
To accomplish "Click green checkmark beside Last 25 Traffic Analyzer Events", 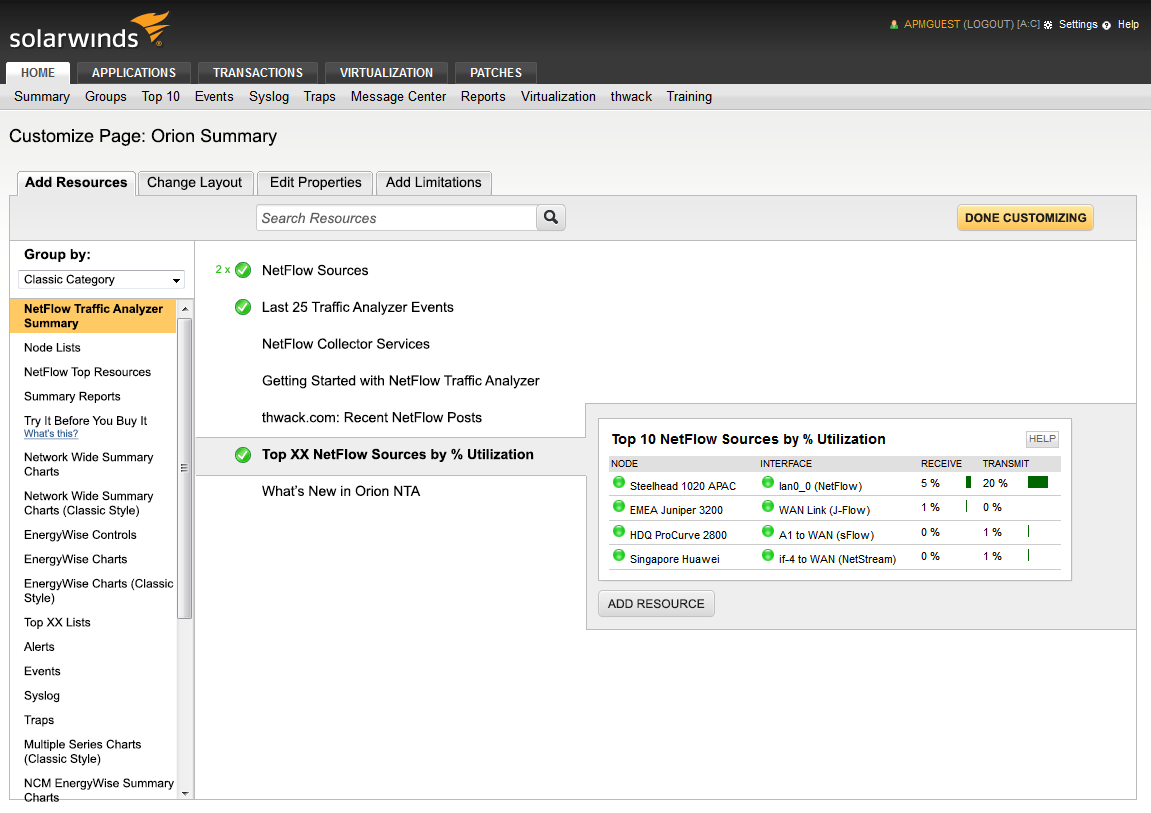I will coord(243,307).
